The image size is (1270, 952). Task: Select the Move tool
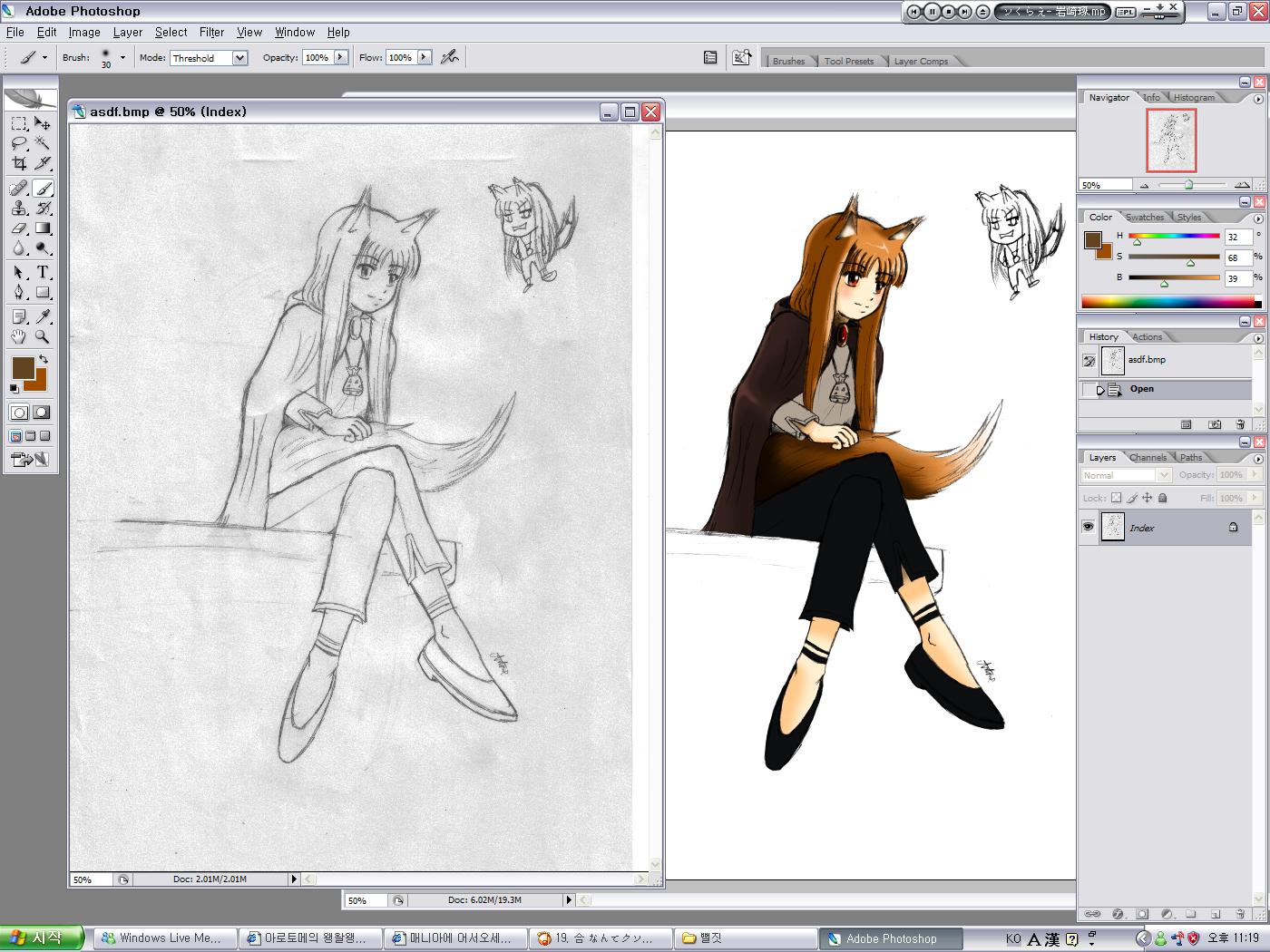pyautogui.click(x=43, y=123)
